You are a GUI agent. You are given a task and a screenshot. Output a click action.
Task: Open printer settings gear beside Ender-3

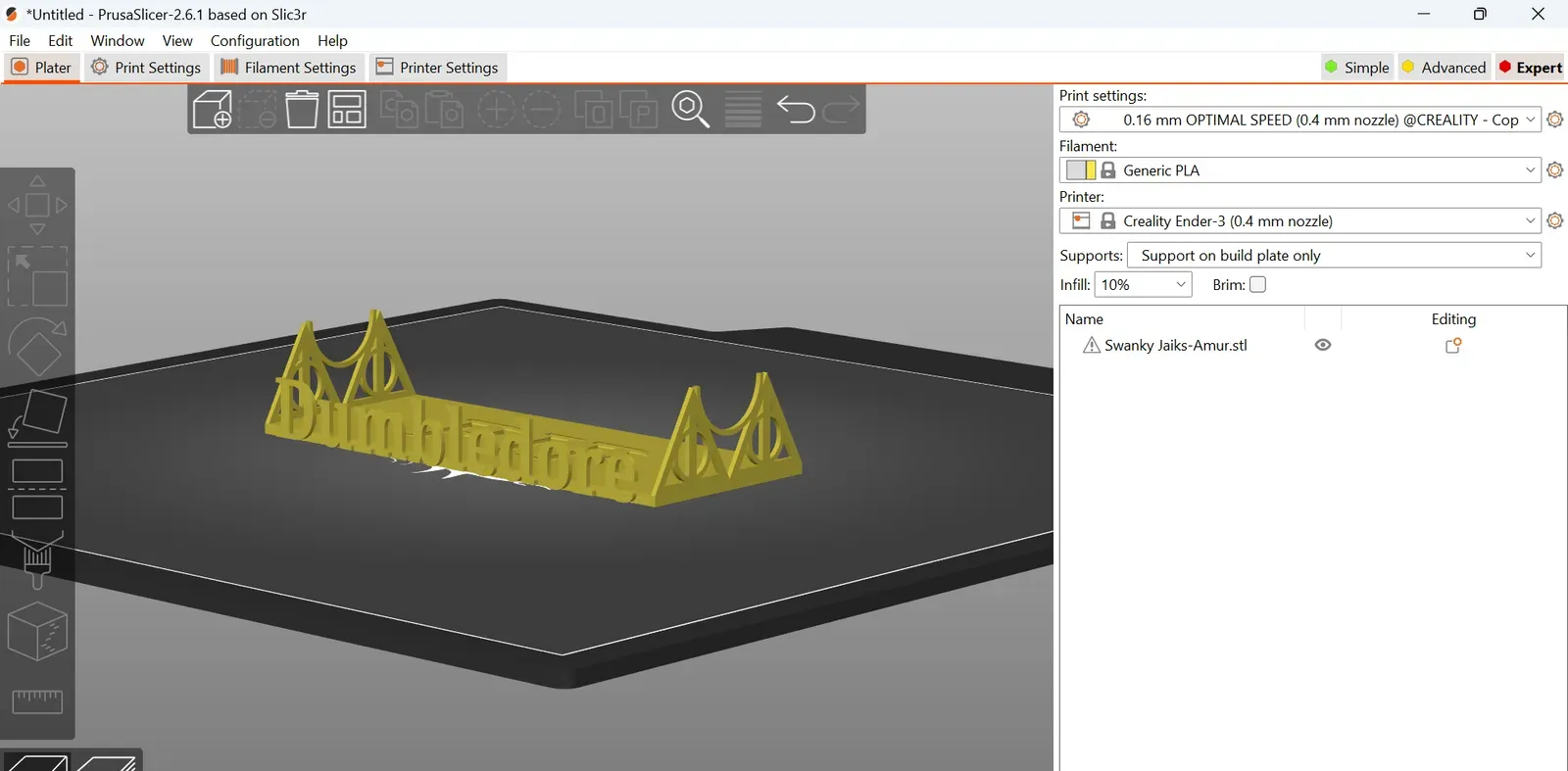(x=1555, y=220)
